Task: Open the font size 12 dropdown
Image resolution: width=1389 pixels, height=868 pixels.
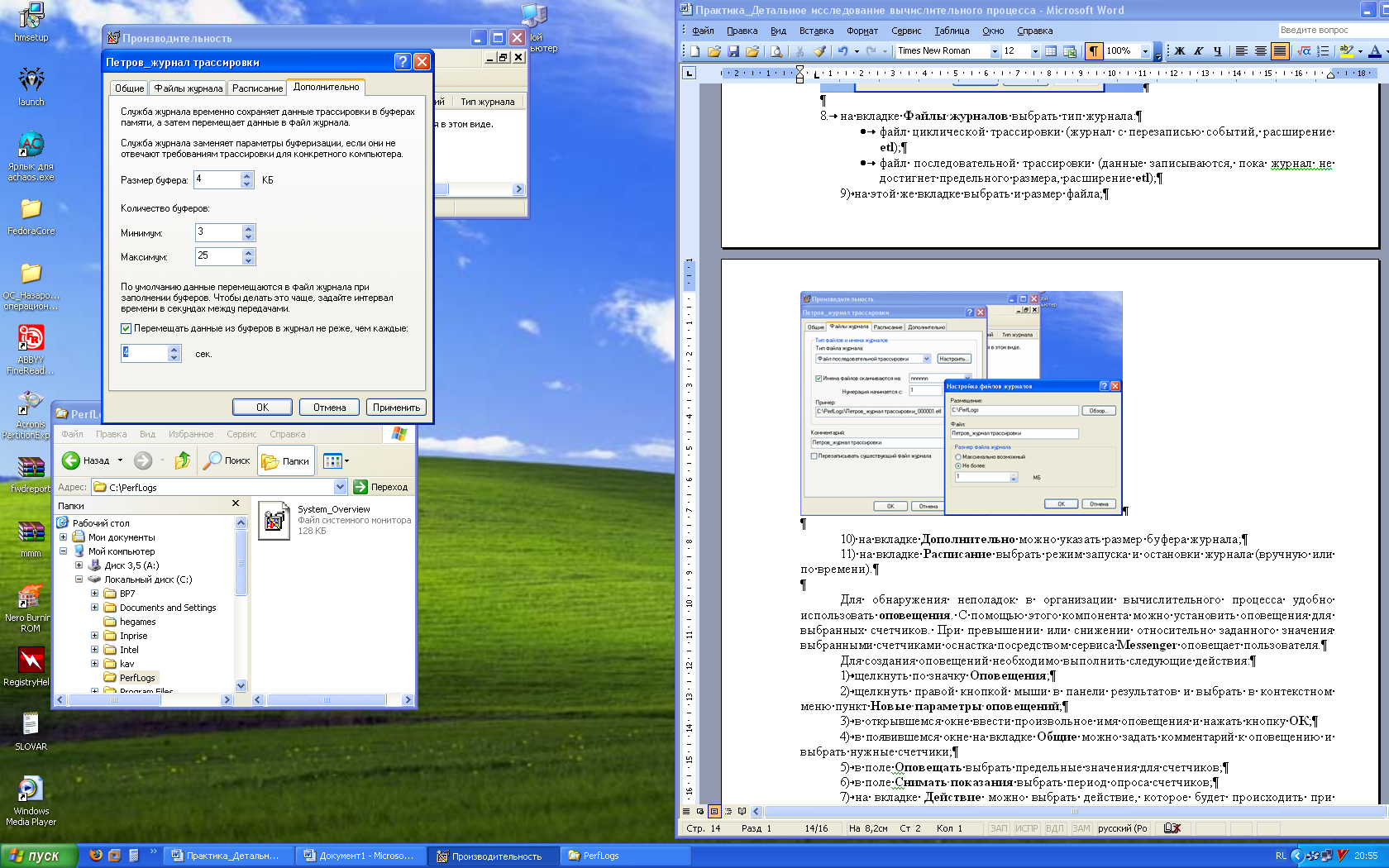Action: [x=1035, y=51]
